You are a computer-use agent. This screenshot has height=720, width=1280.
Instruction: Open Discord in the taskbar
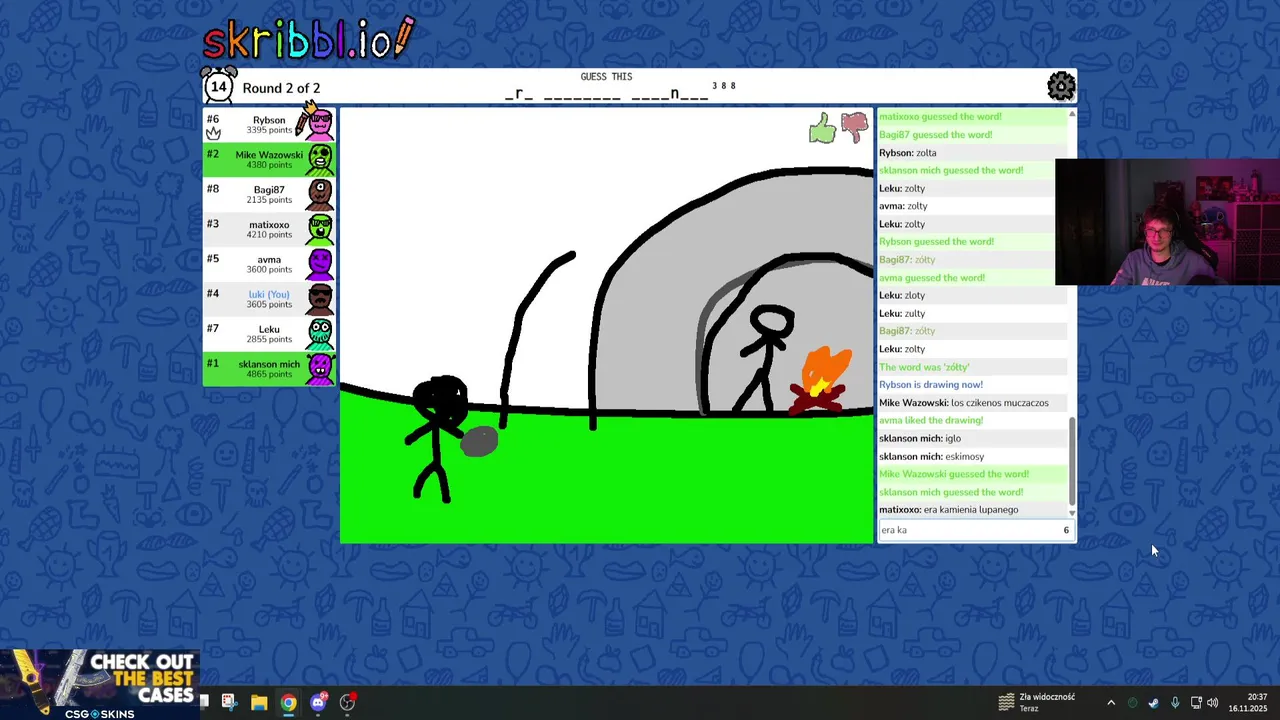click(x=318, y=702)
